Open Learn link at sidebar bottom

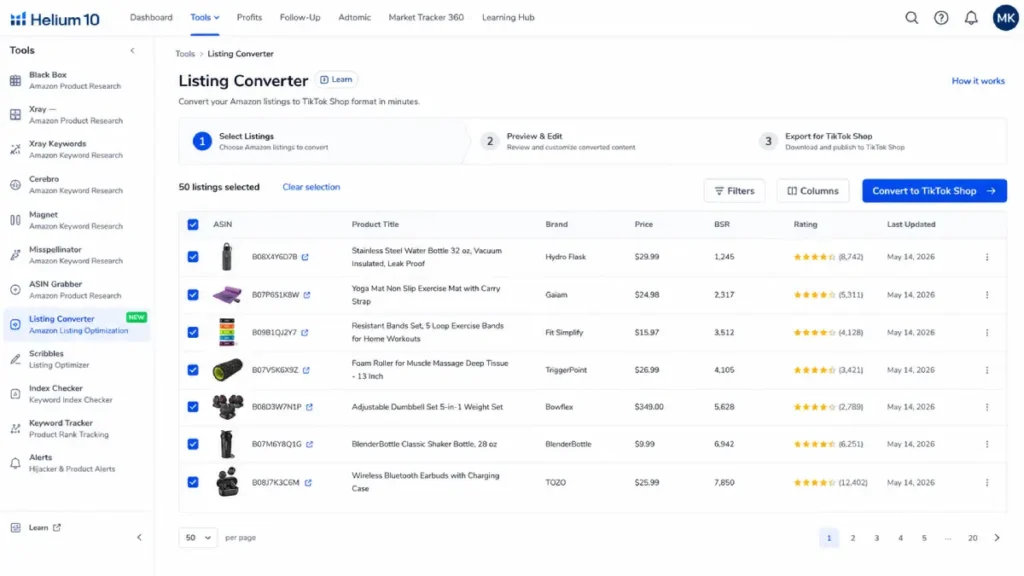(37, 528)
